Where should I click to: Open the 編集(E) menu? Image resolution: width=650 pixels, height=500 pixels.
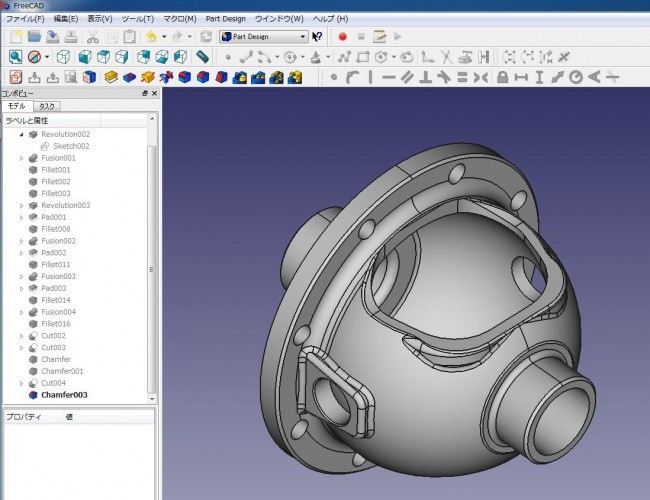click(x=66, y=19)
